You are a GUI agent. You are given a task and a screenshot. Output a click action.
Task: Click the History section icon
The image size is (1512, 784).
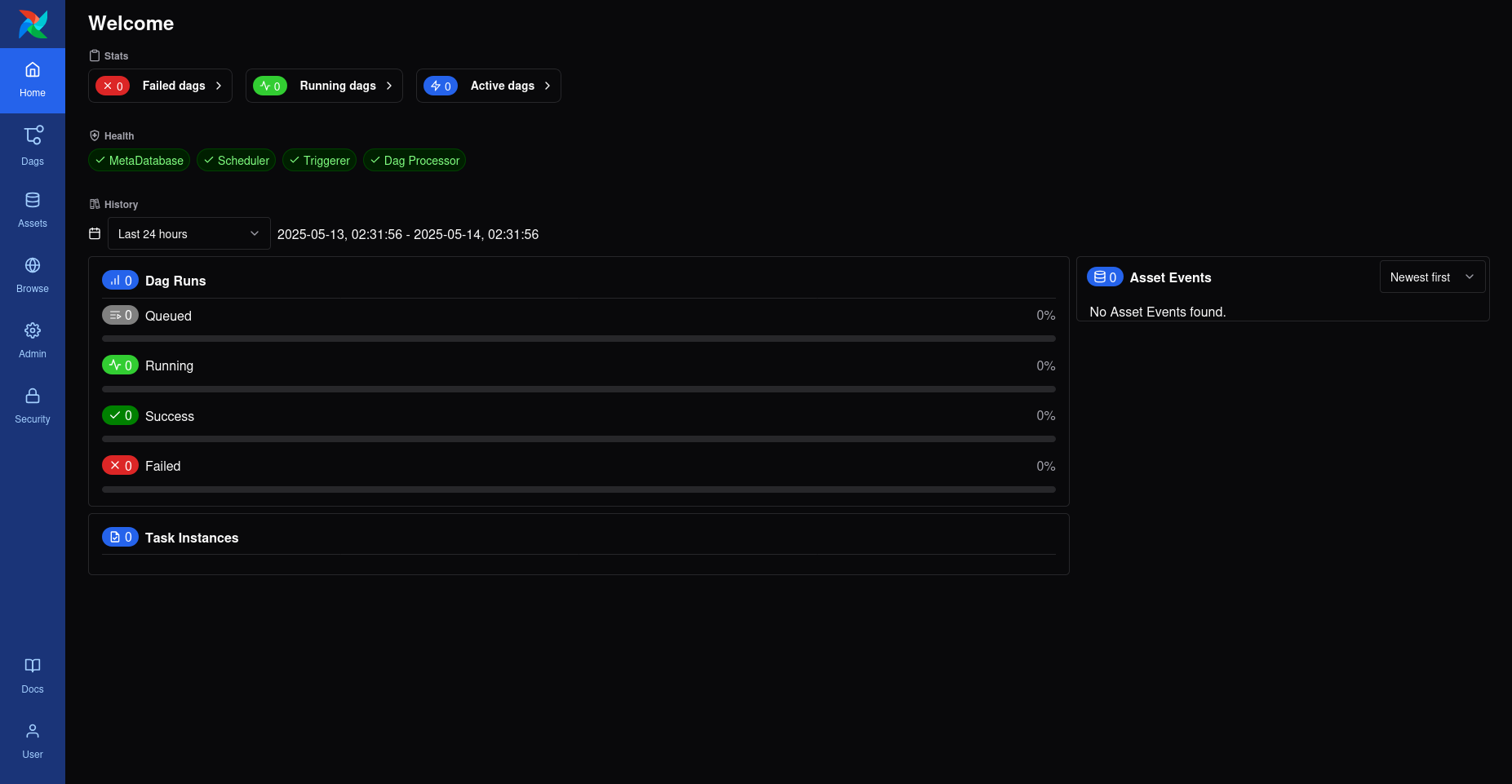(x=95, y=204)
